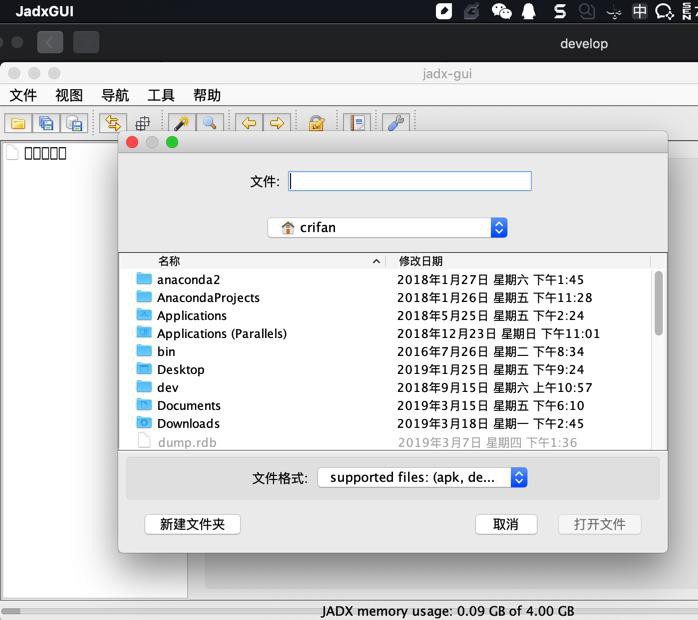Click the chat bubble icon right of 中
Viewport: 698px width, 620px height.
click(x=664, y=11)
